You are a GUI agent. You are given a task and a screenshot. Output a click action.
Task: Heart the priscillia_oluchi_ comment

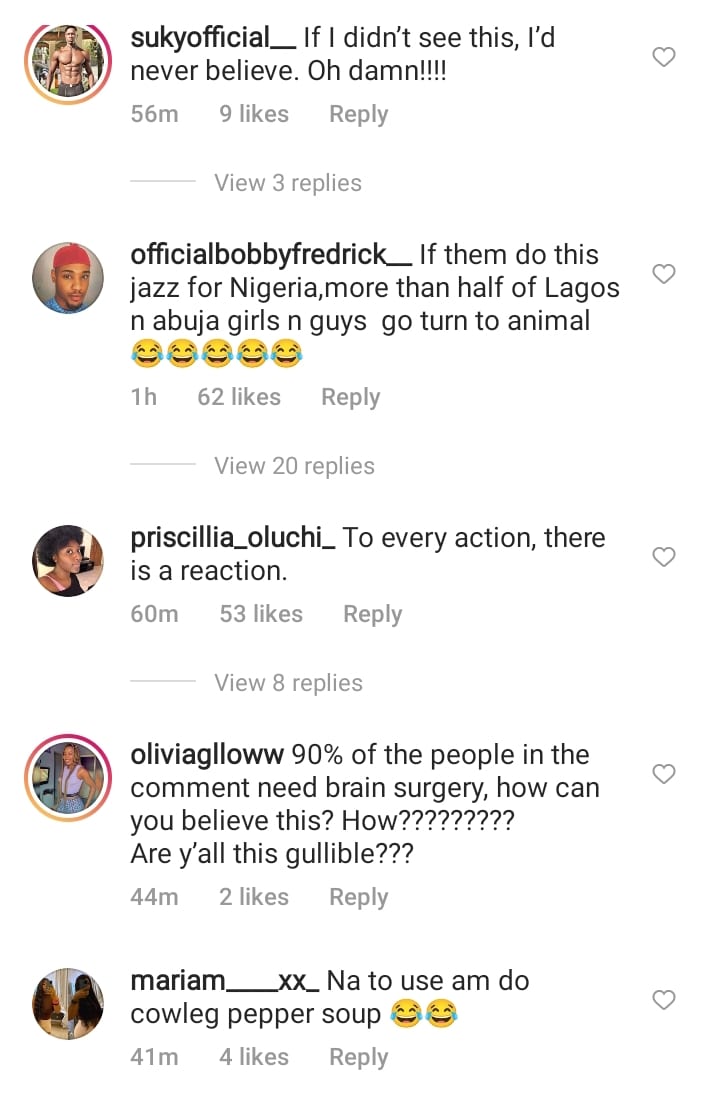[664, 557]
